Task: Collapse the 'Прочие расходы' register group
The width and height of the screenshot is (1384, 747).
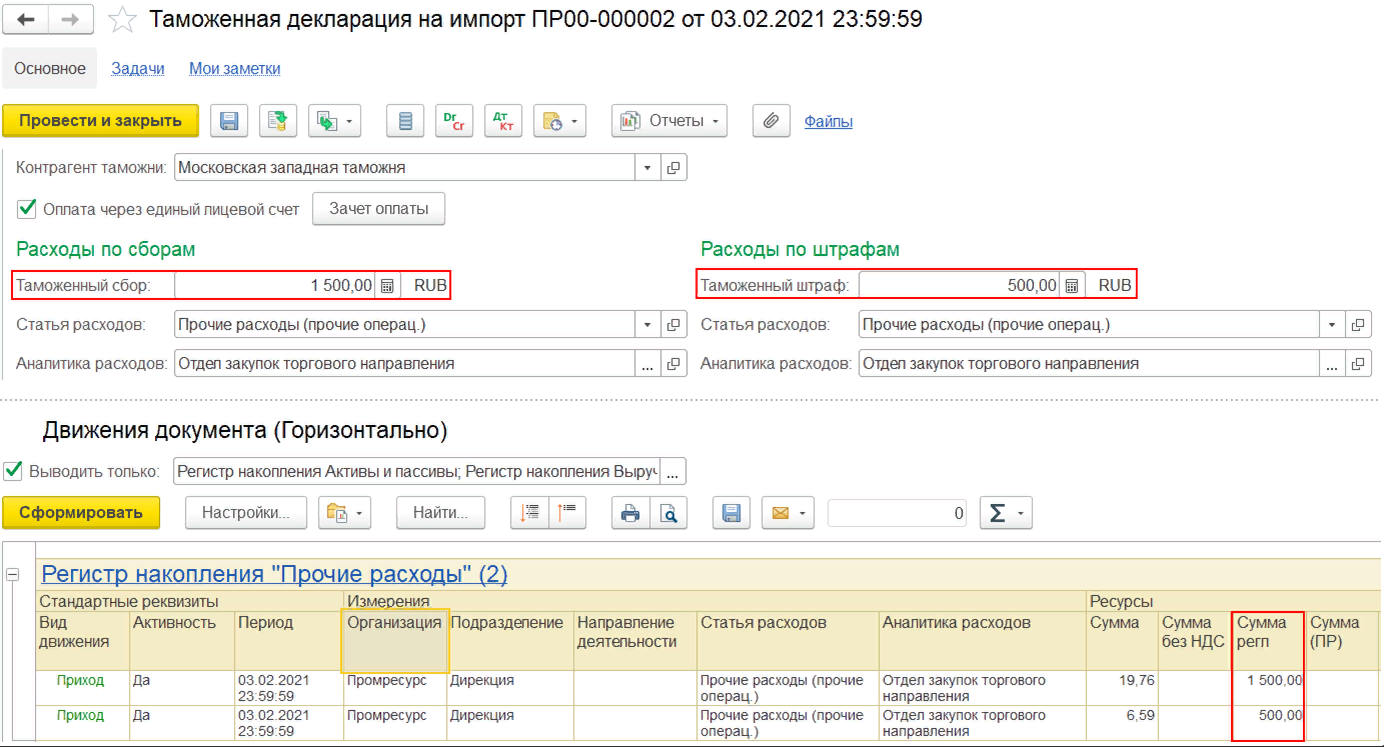Action: [14, 575]
